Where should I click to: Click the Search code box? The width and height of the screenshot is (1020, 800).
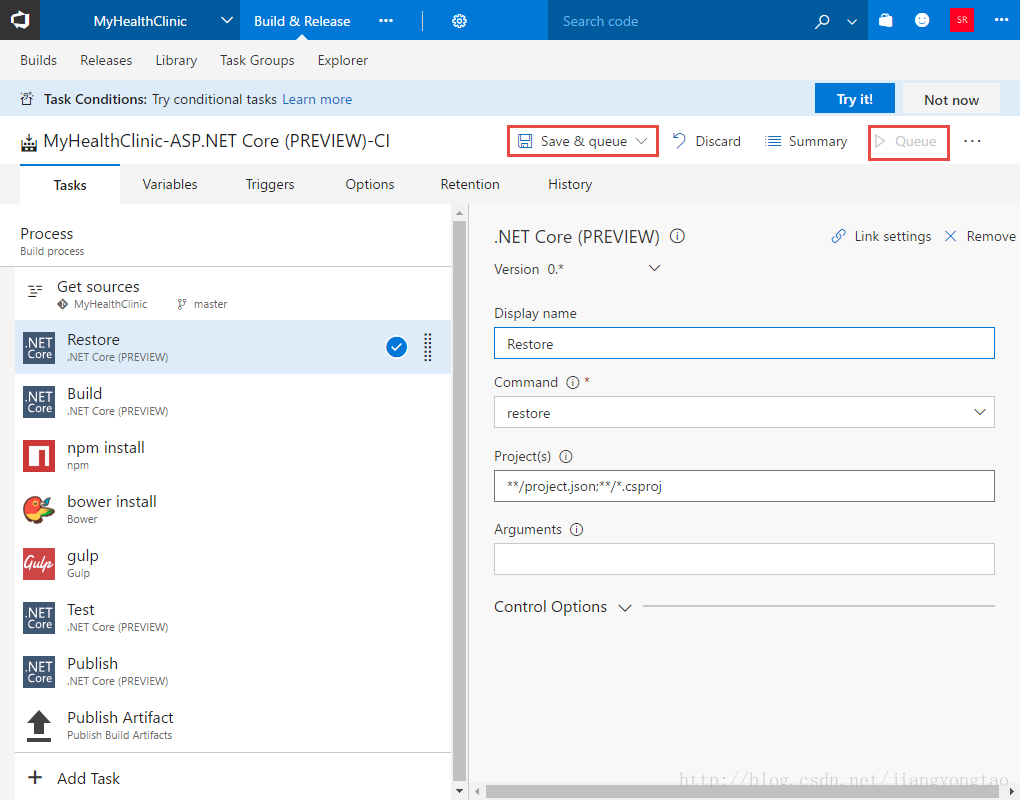pos(677,21)
